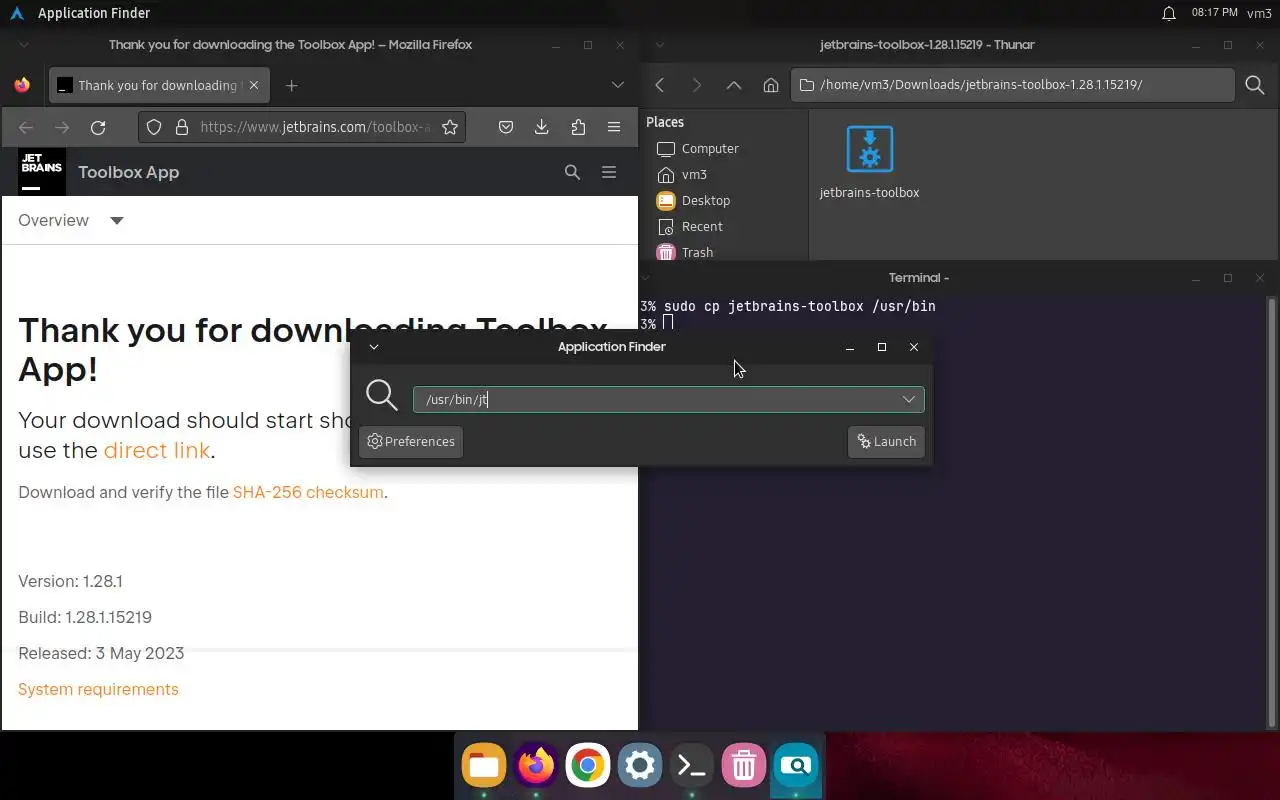
Task: Click the Terminal vertical scrollbar
Action: (x=1273, y=511)
